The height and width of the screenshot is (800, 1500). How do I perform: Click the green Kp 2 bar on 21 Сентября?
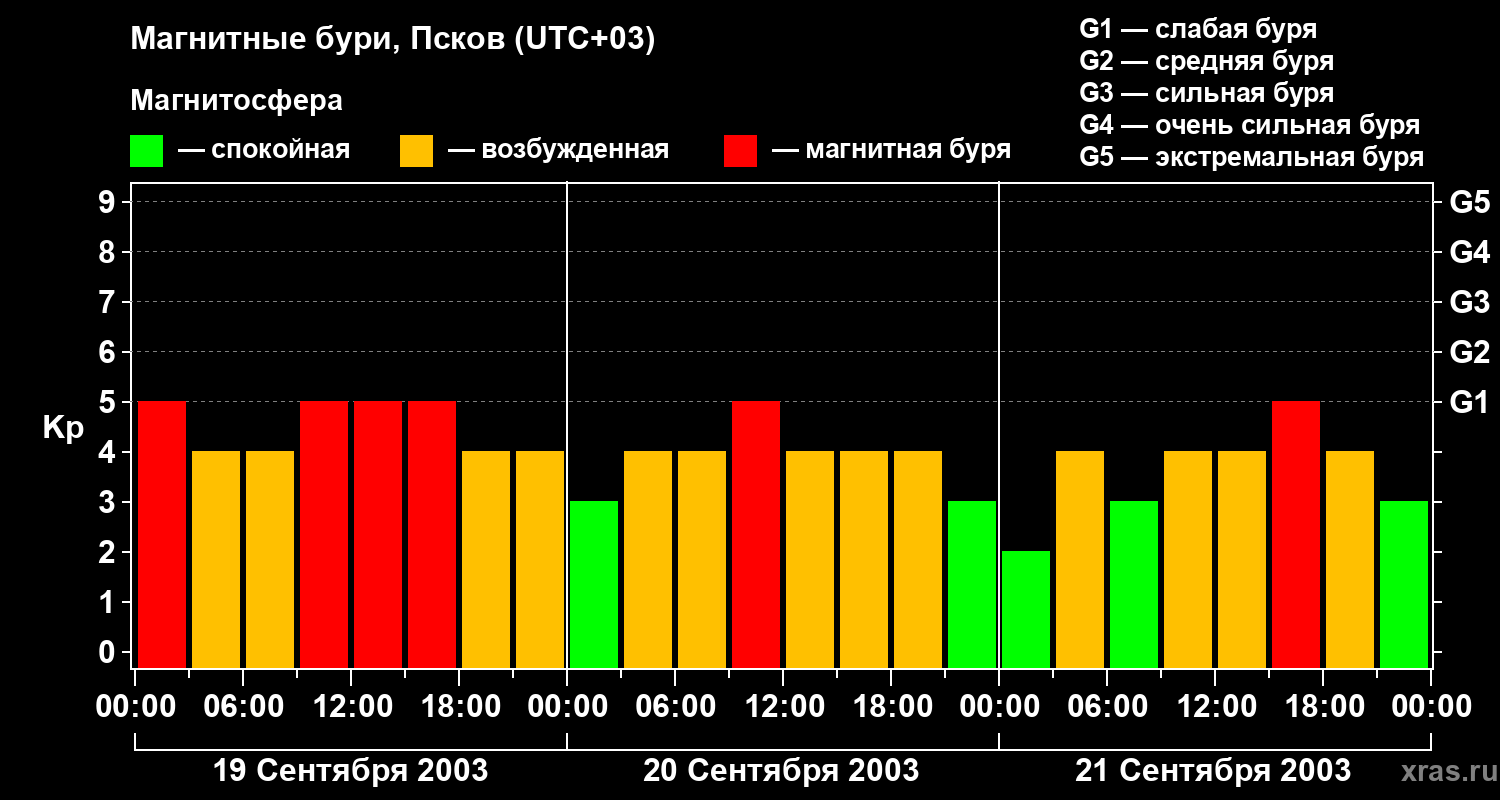pos(1026,609)
